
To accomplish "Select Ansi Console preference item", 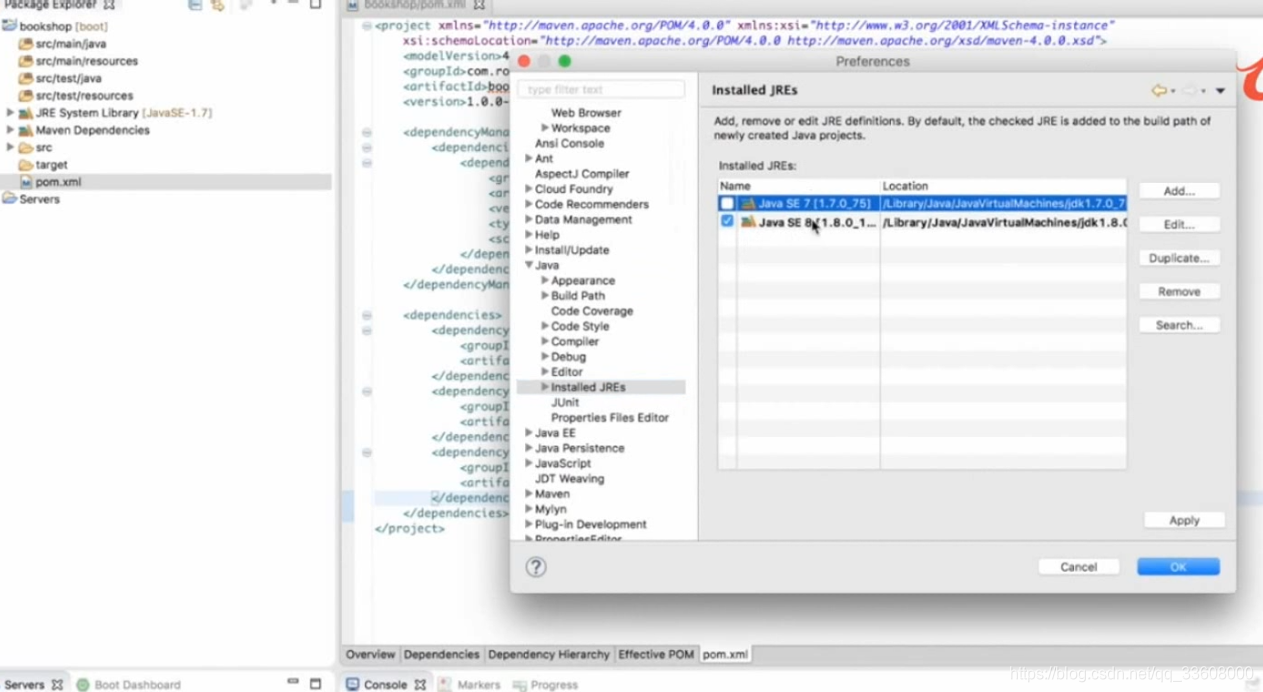I will (x=569, y=143).
